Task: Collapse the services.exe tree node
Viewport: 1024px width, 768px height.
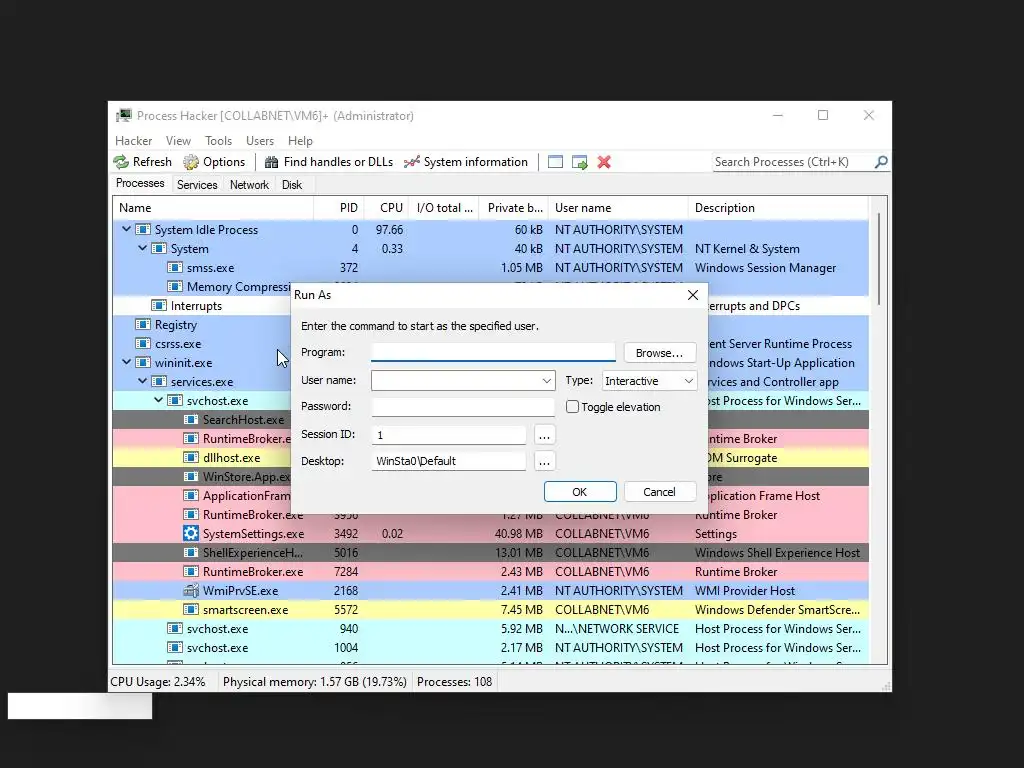Action: pos(142,381)
